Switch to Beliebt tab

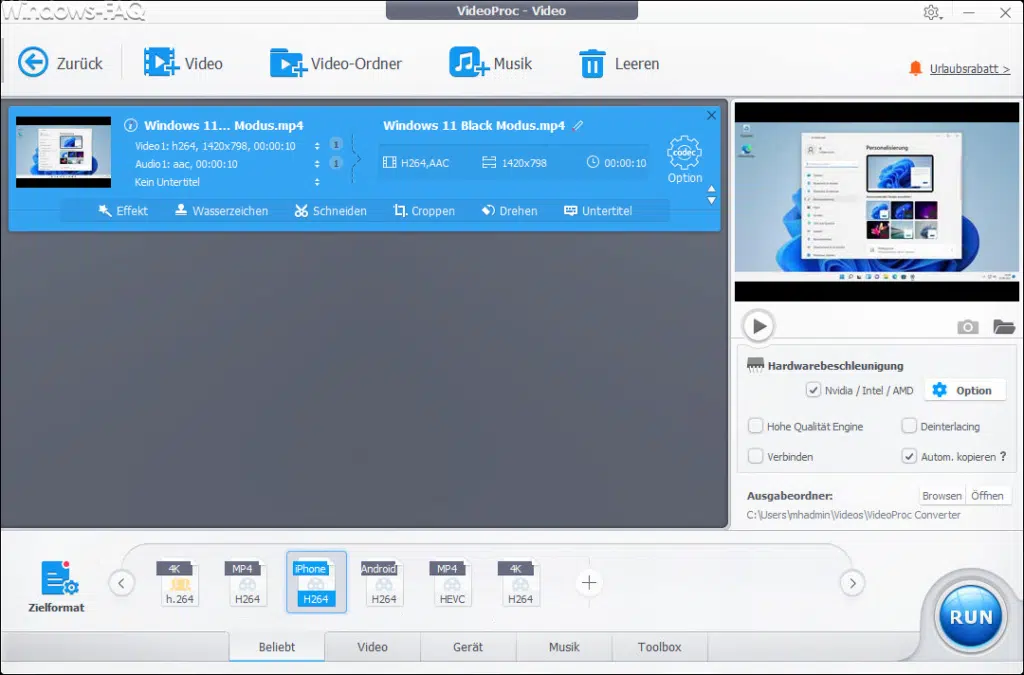277,646
